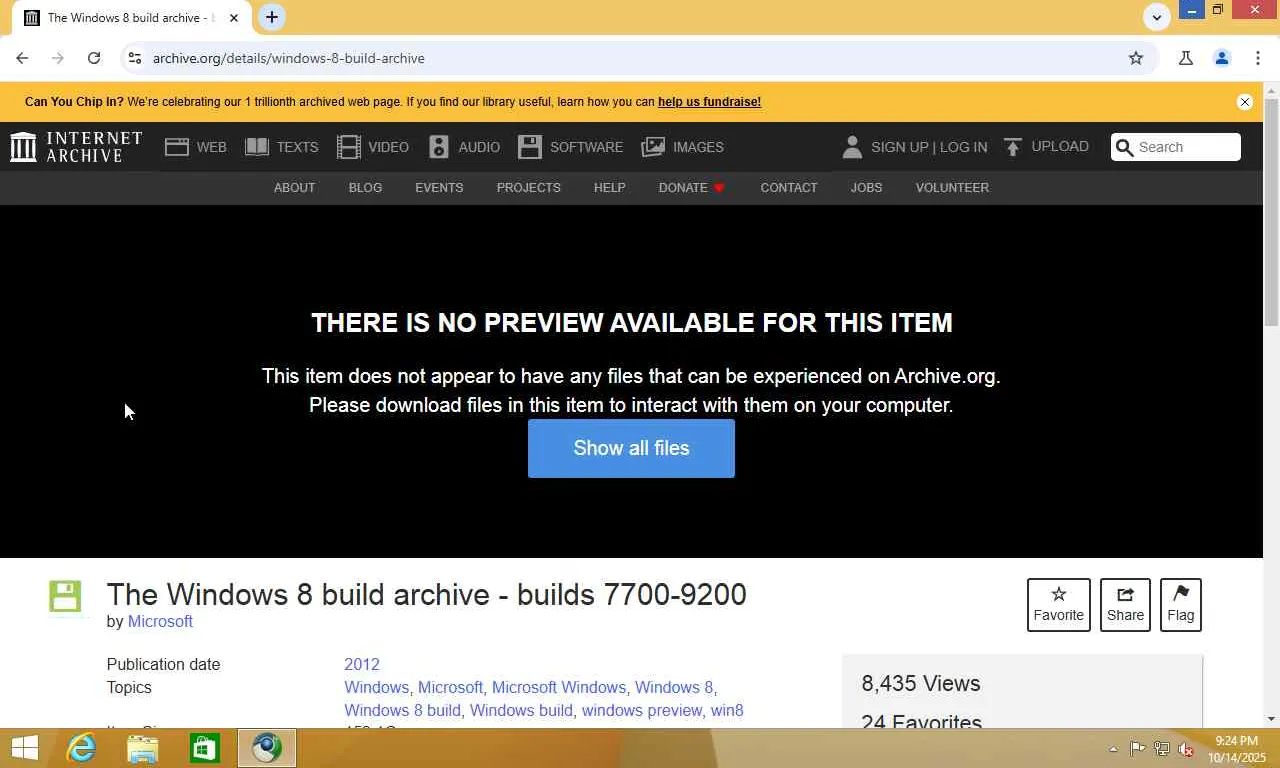Reload the current page
Image resolution: width=1280 pixels, height=768 pixels.
pos(94,58)
